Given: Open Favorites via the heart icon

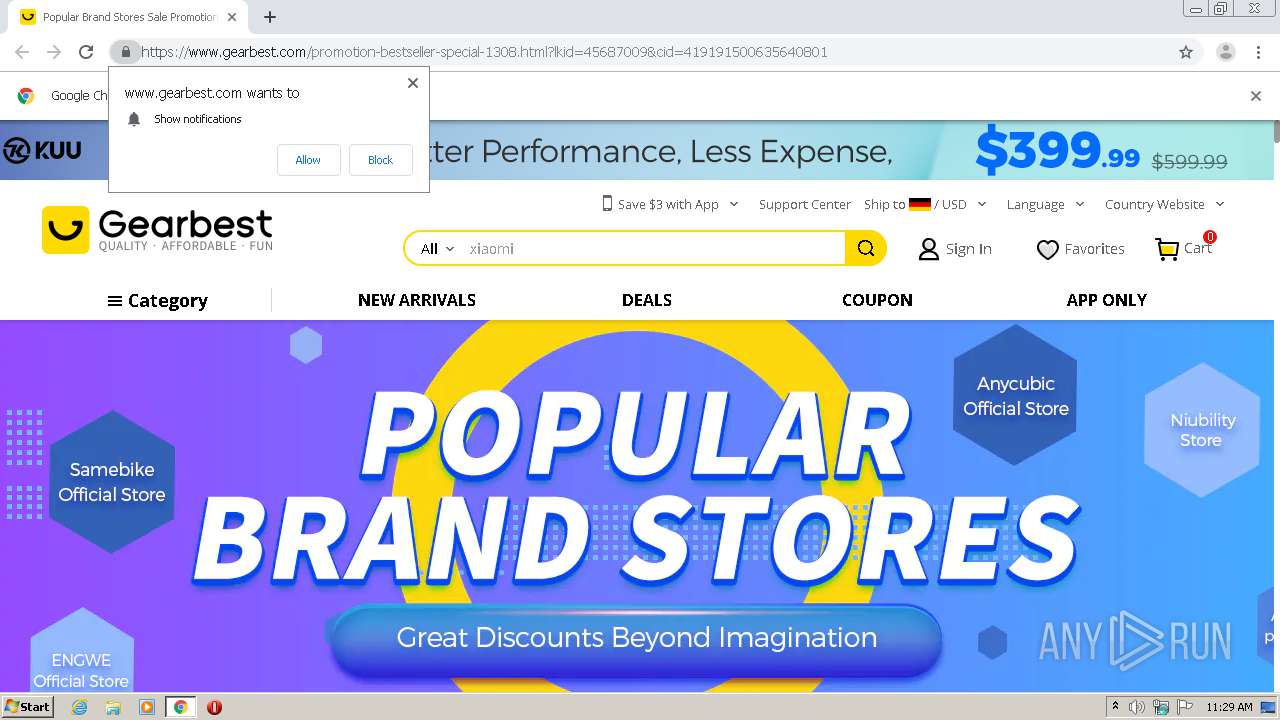Looking at the screenshot, I should (1047, 249).
